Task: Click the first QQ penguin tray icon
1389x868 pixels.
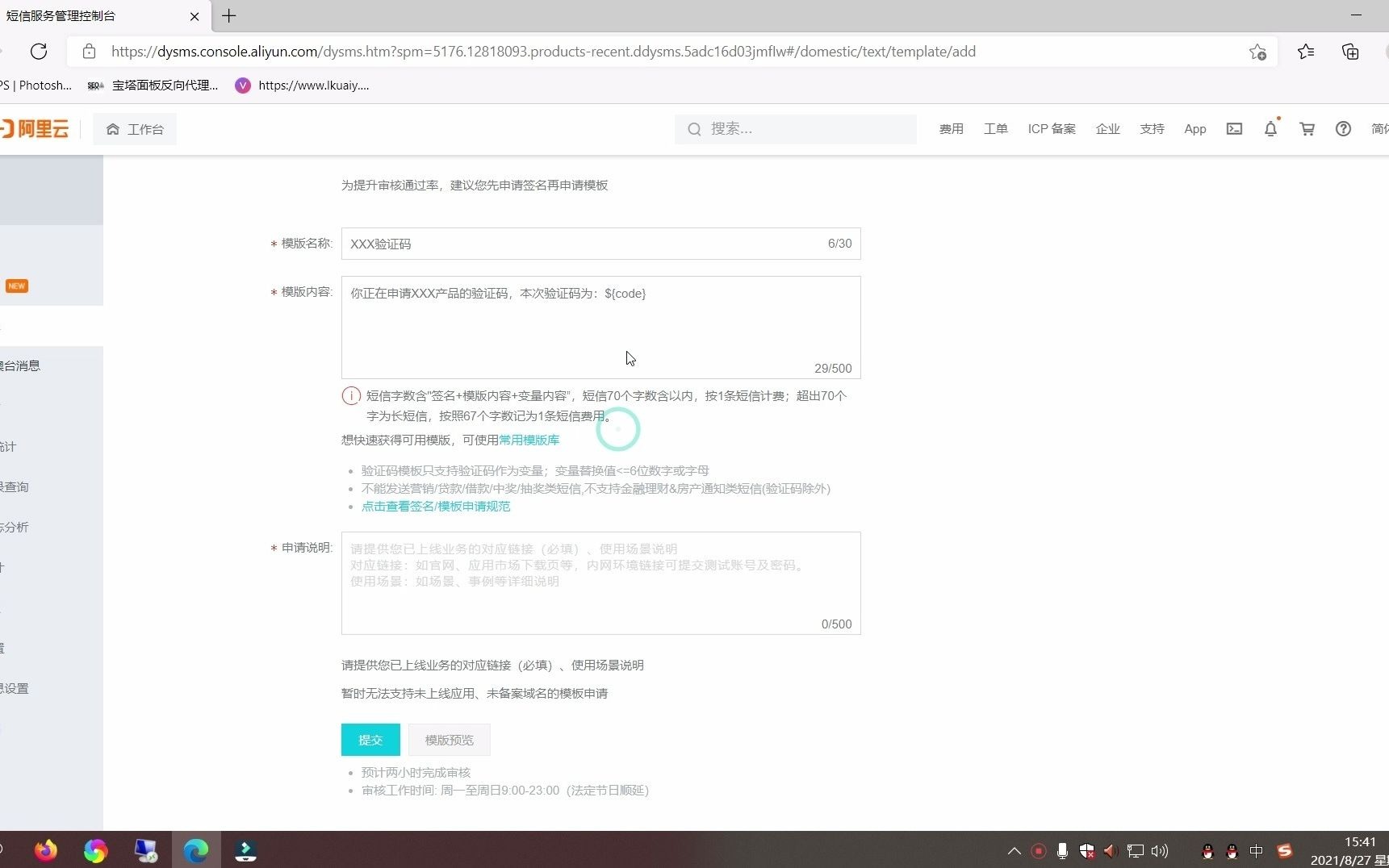Action: point(1208,851)
